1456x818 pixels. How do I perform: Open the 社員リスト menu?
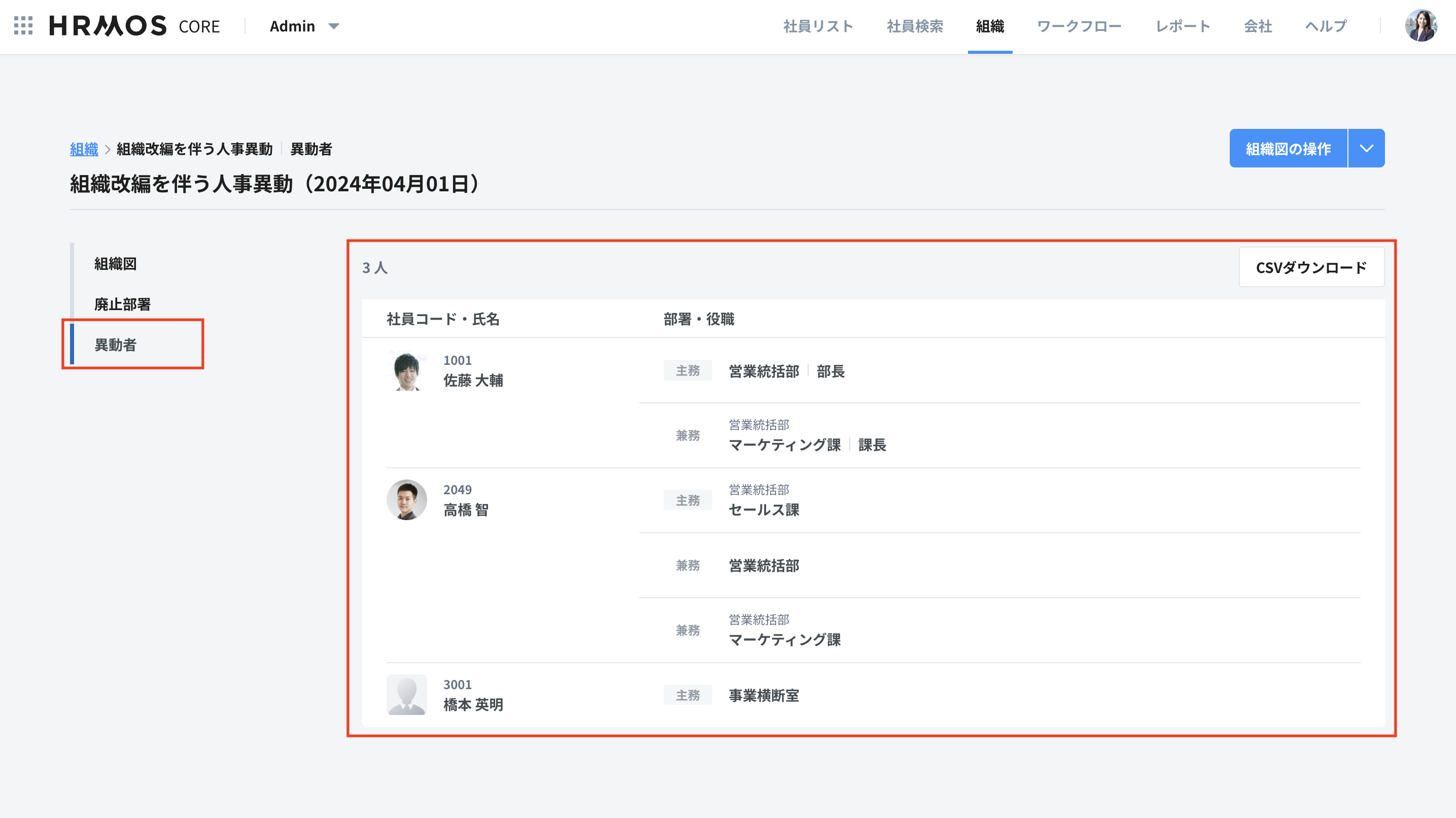pyautogui.click(x=817, y=26)
